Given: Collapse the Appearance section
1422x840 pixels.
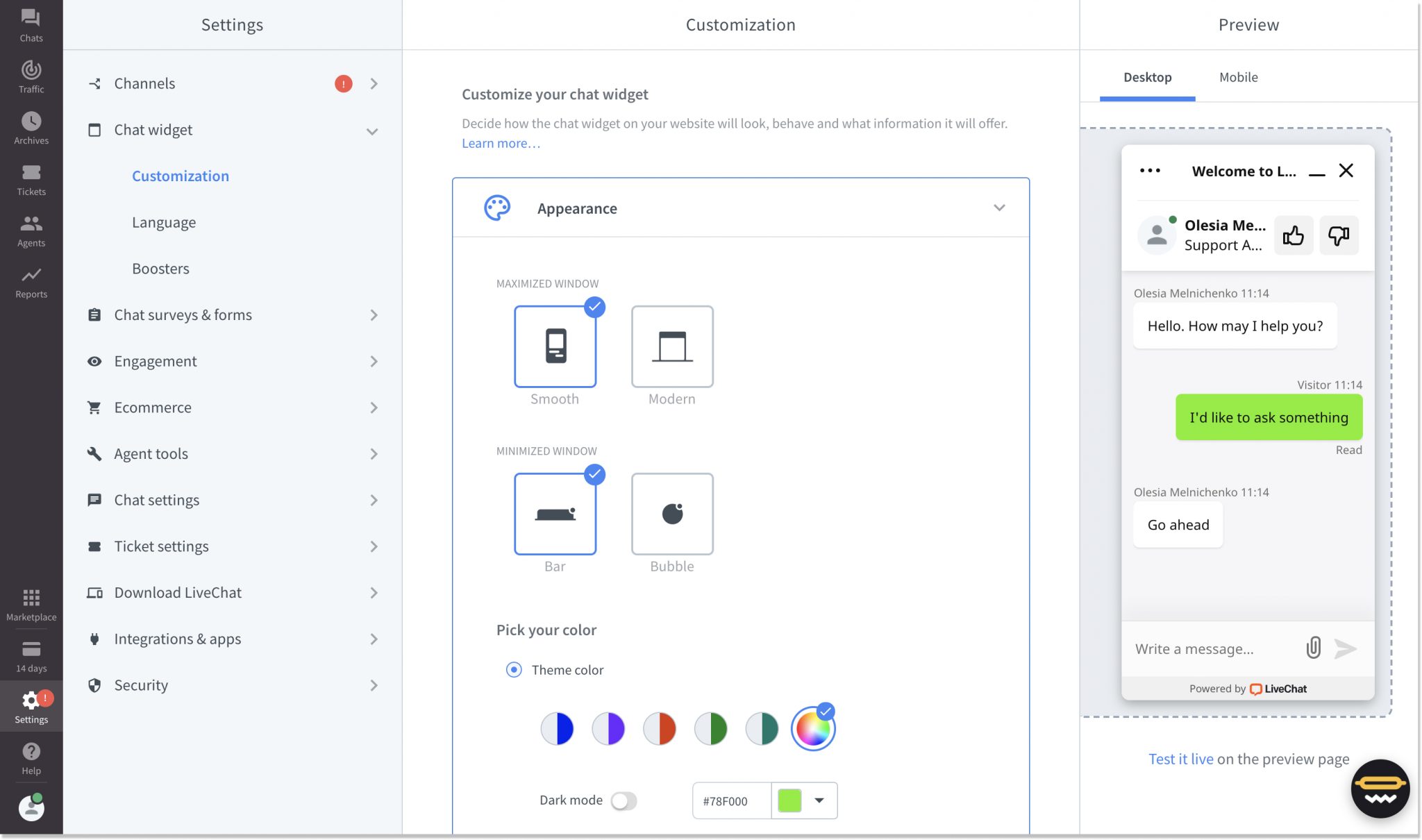Looking at the screenshot, I should coord(1000,208).
